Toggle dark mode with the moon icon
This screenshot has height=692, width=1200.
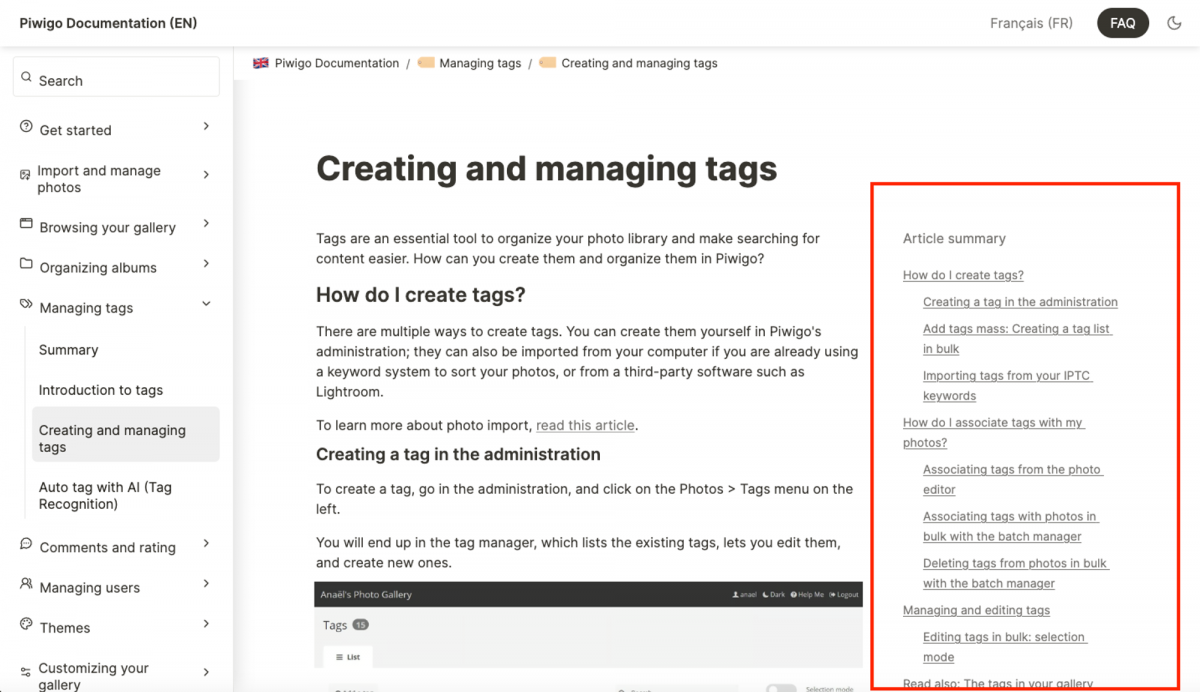pos(1174,22)
